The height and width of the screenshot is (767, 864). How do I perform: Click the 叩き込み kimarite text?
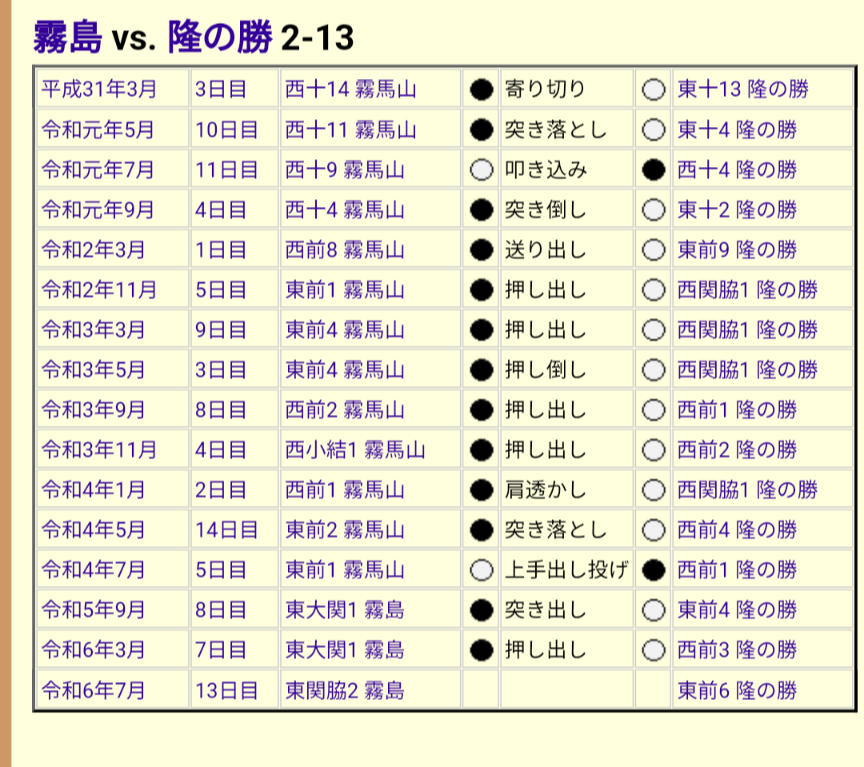click(546, 170)
